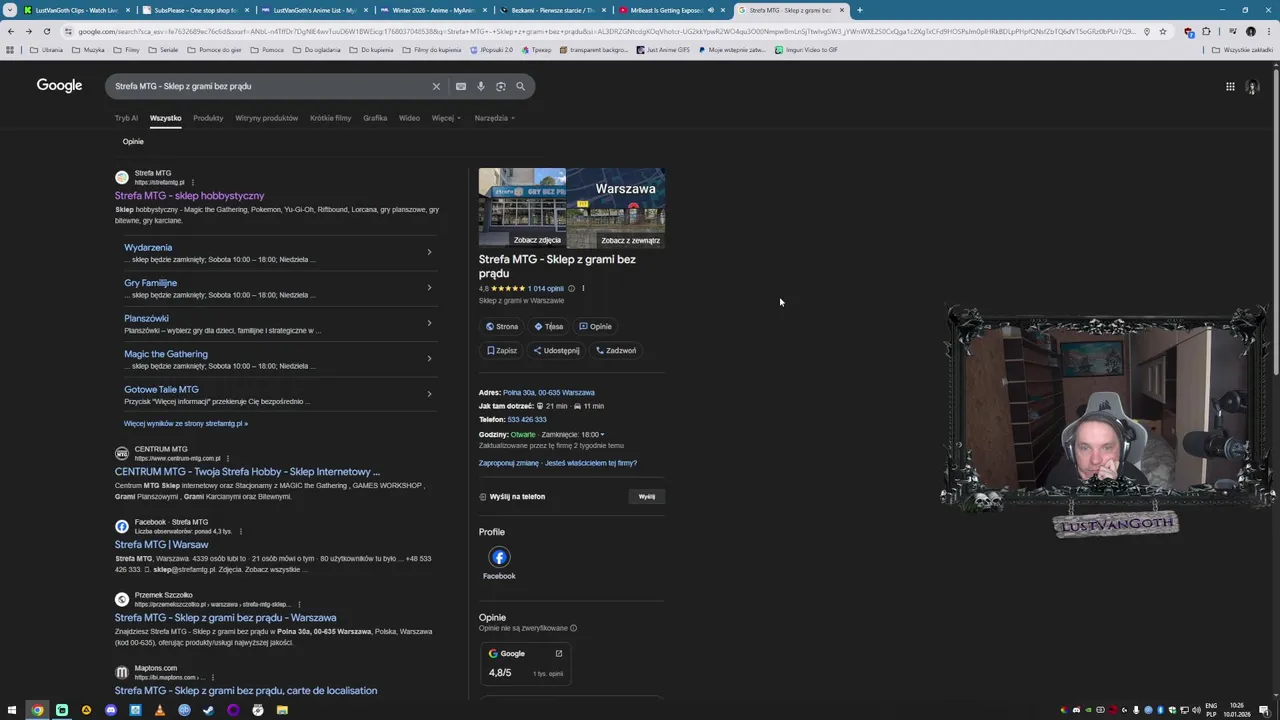Open the Więcej dropdown in search tabs

coord(446,118)
